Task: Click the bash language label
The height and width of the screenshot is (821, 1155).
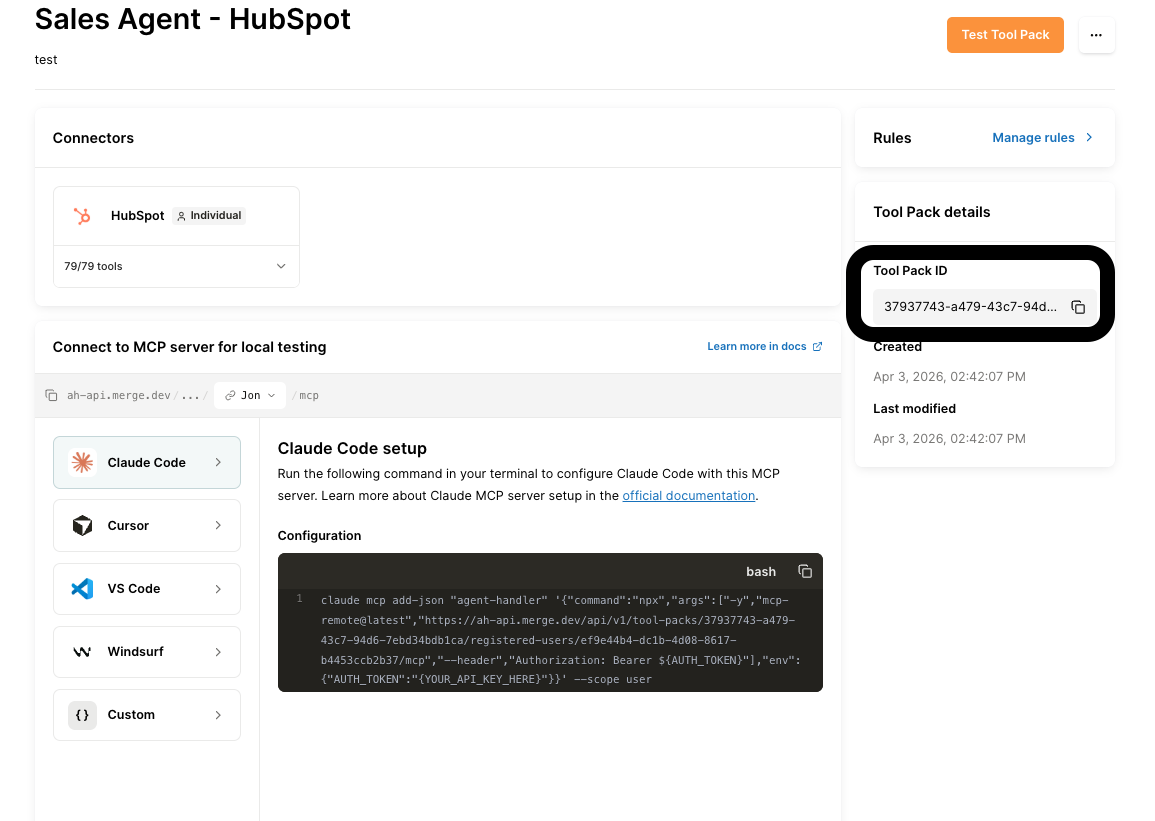Action: 761,571
